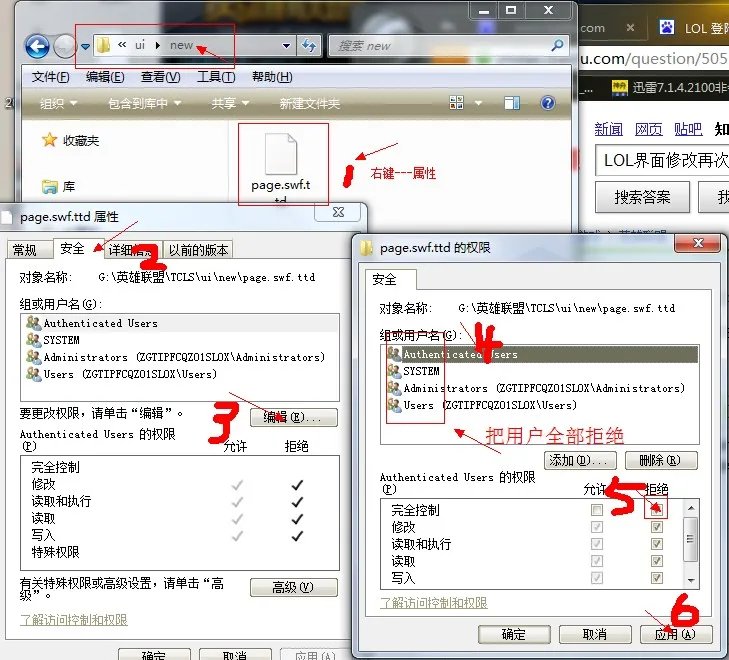Click the 高级(V) button
The width and height of the screenshot is (729, 660).
[x=293, y=587]
